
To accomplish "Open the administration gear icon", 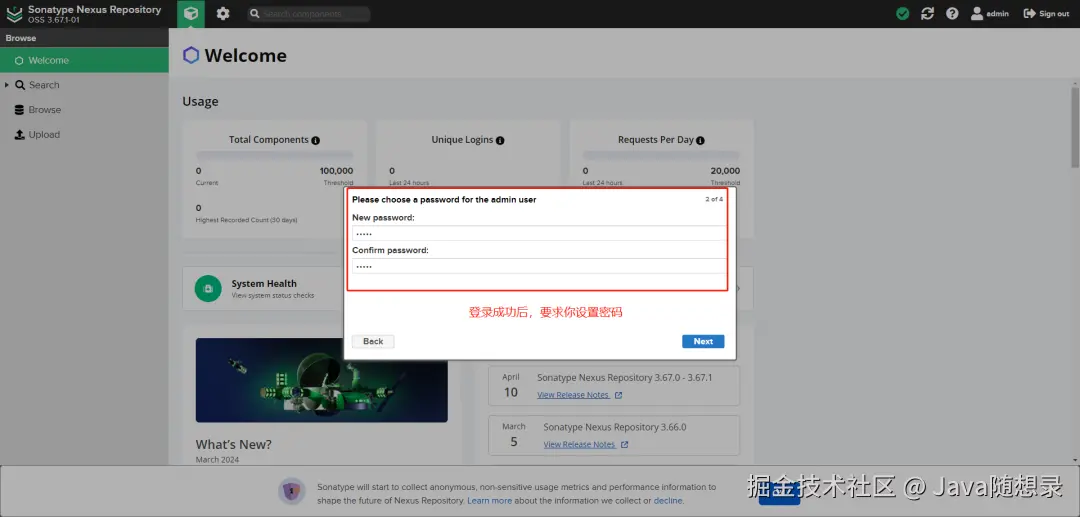I will pos(223,14).
